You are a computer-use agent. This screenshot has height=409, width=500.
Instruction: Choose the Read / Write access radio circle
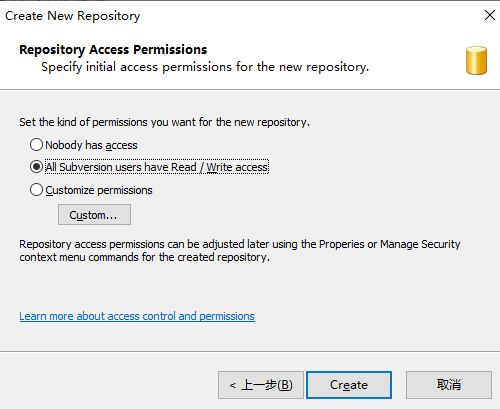point(36,167)
